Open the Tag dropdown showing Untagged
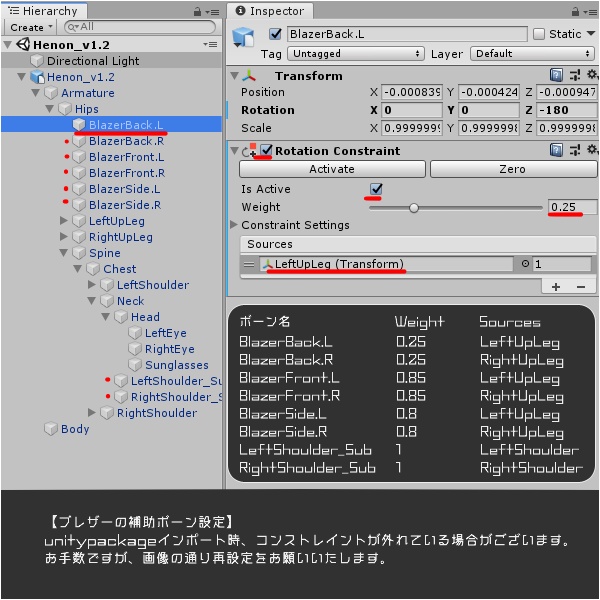 [356, 54]
